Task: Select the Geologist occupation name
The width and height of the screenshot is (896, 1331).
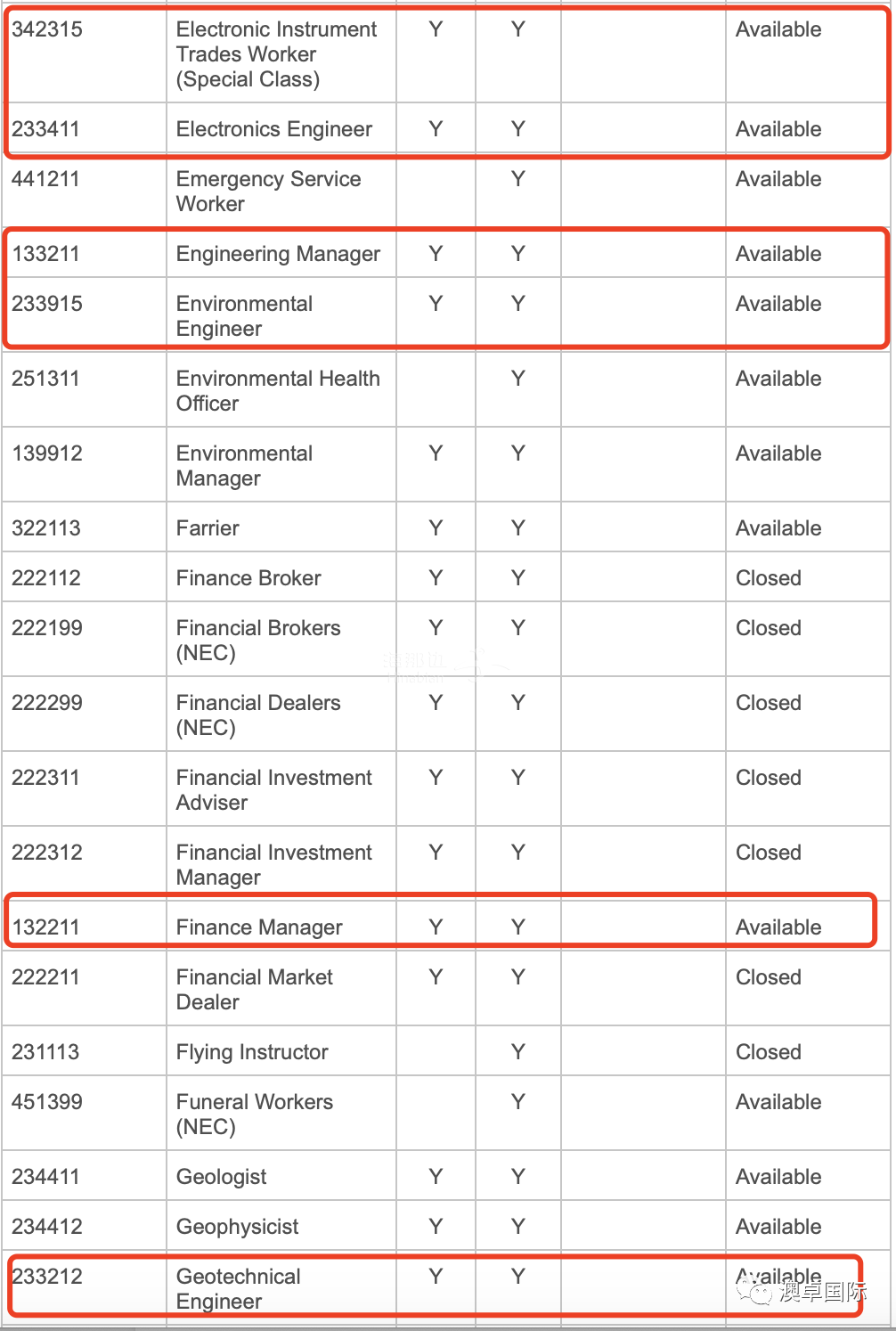Action: pyautogui.click(x=221, y=1177)
